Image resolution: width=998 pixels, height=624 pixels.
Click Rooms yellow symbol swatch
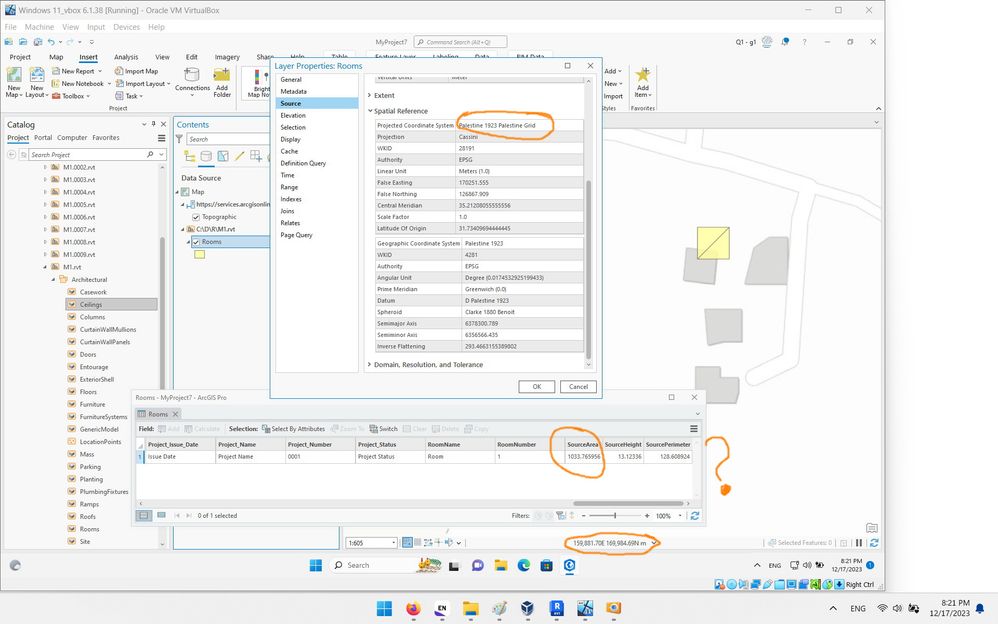200,255
